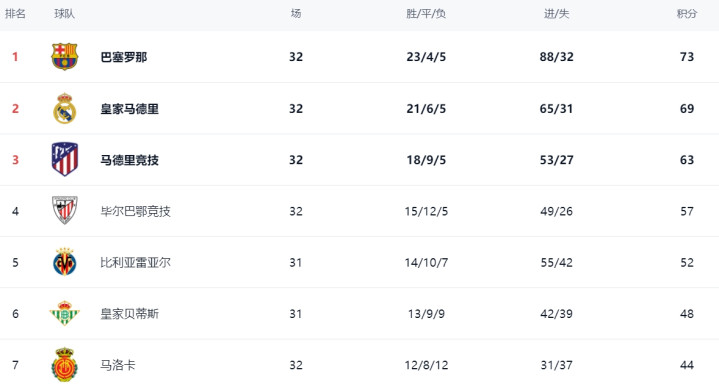This screenshot has height=390, width=719.
Task: Open the 比利亚雷亚尔 team link
Action: [x=136, y=263]
